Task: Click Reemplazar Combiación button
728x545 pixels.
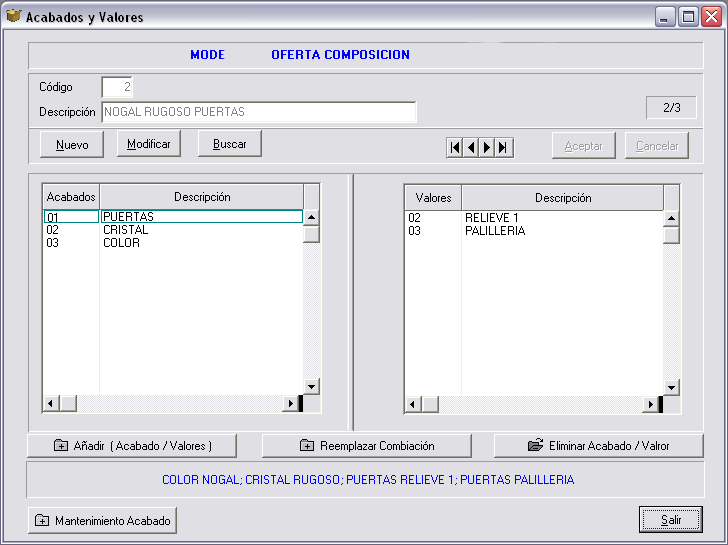Action: [x=367, y=446]
